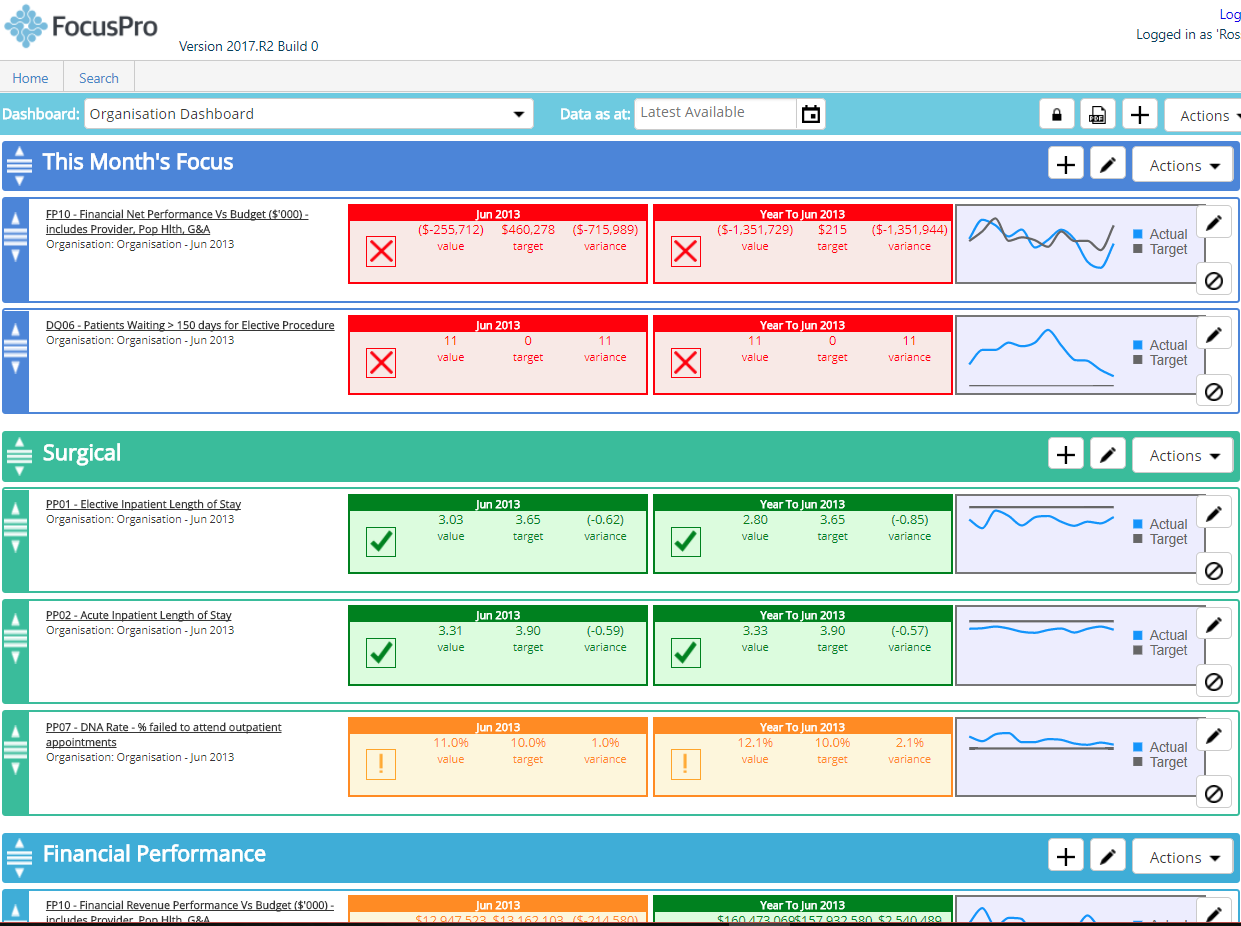Edit the This Month's Focus section
1241x926 pixels.
click(1107, 165)
